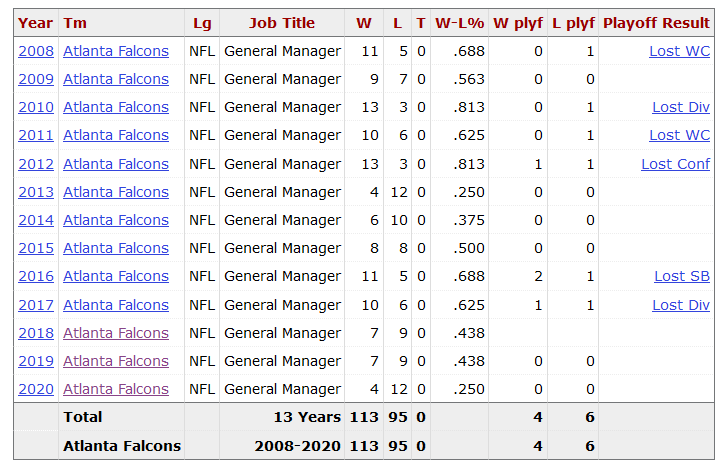
Task: Click the Job Title column header
Action: (x=282, y=23)
